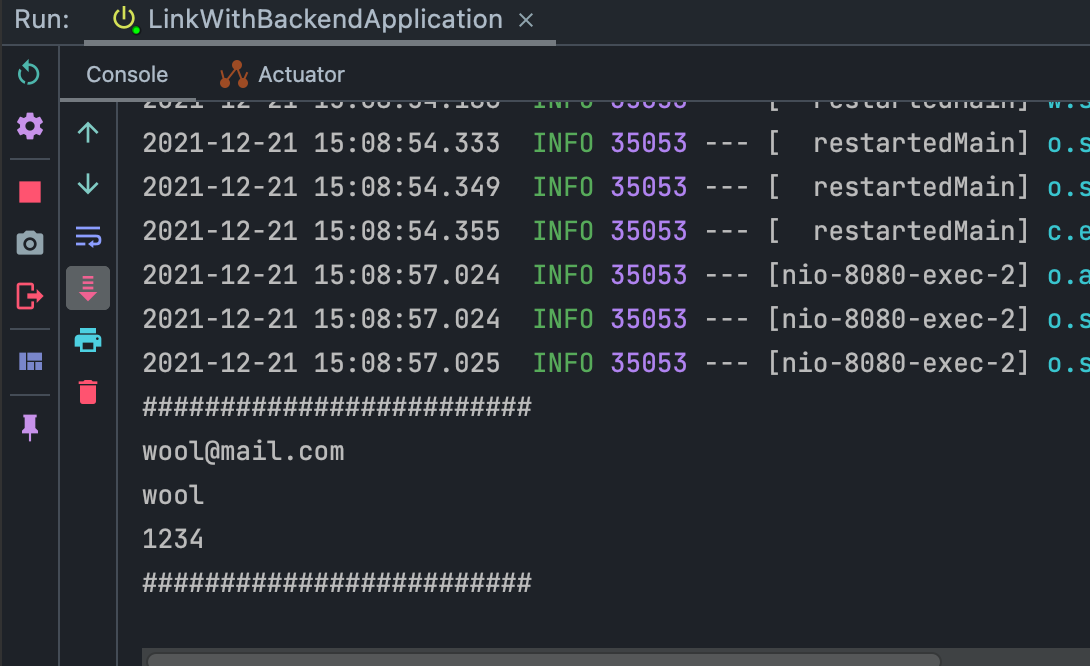Click the Exit application icon

(29, 295)
